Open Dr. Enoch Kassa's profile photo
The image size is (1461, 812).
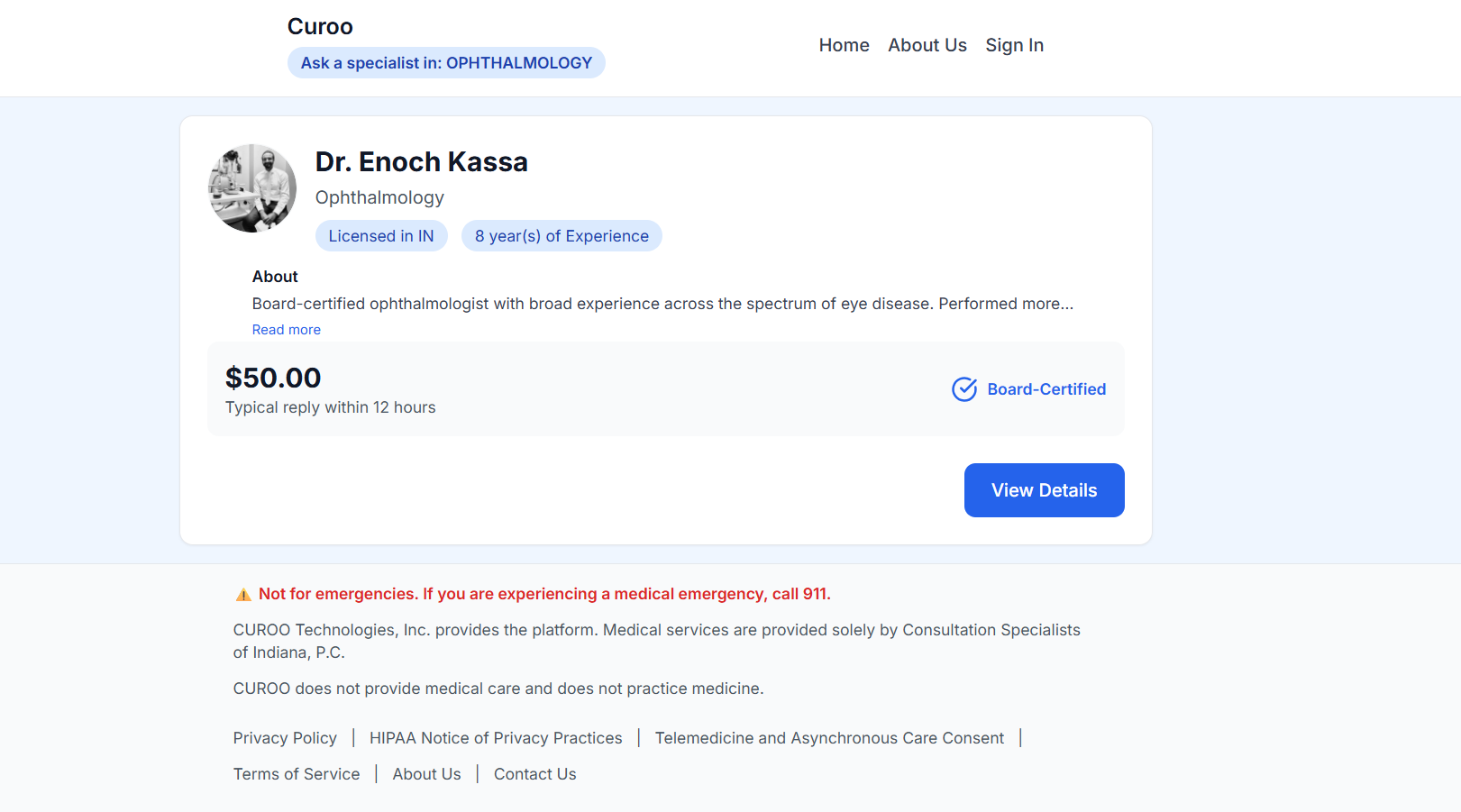252,188
